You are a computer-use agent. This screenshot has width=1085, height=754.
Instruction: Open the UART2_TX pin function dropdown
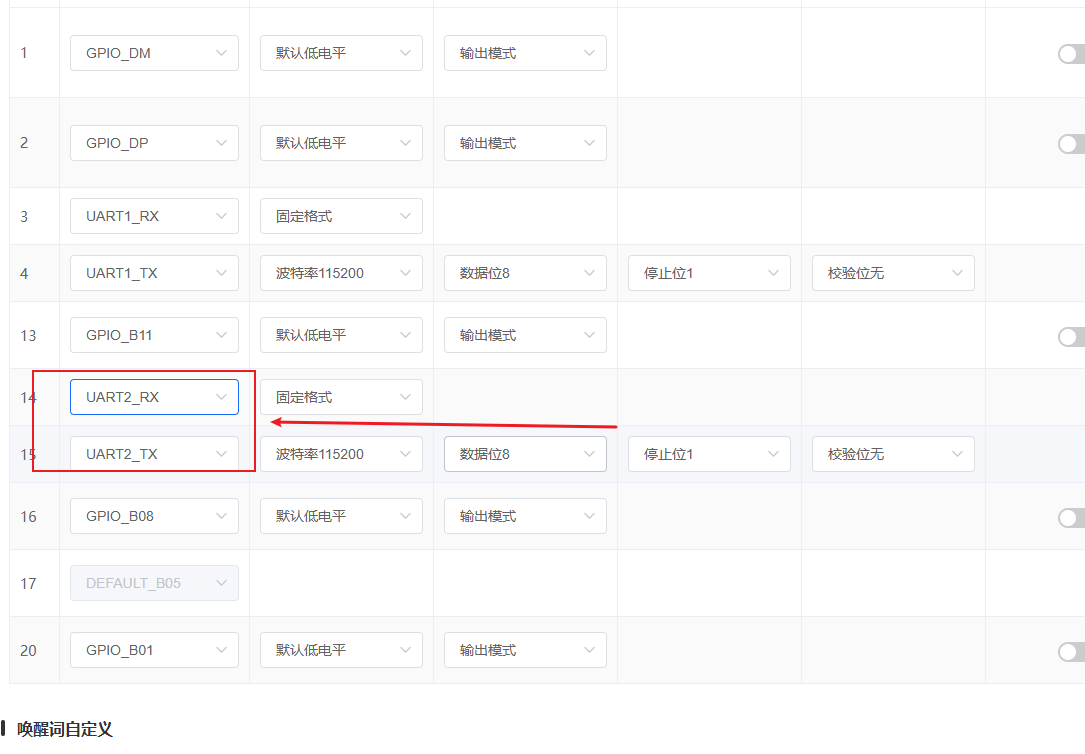pos(153,453)
